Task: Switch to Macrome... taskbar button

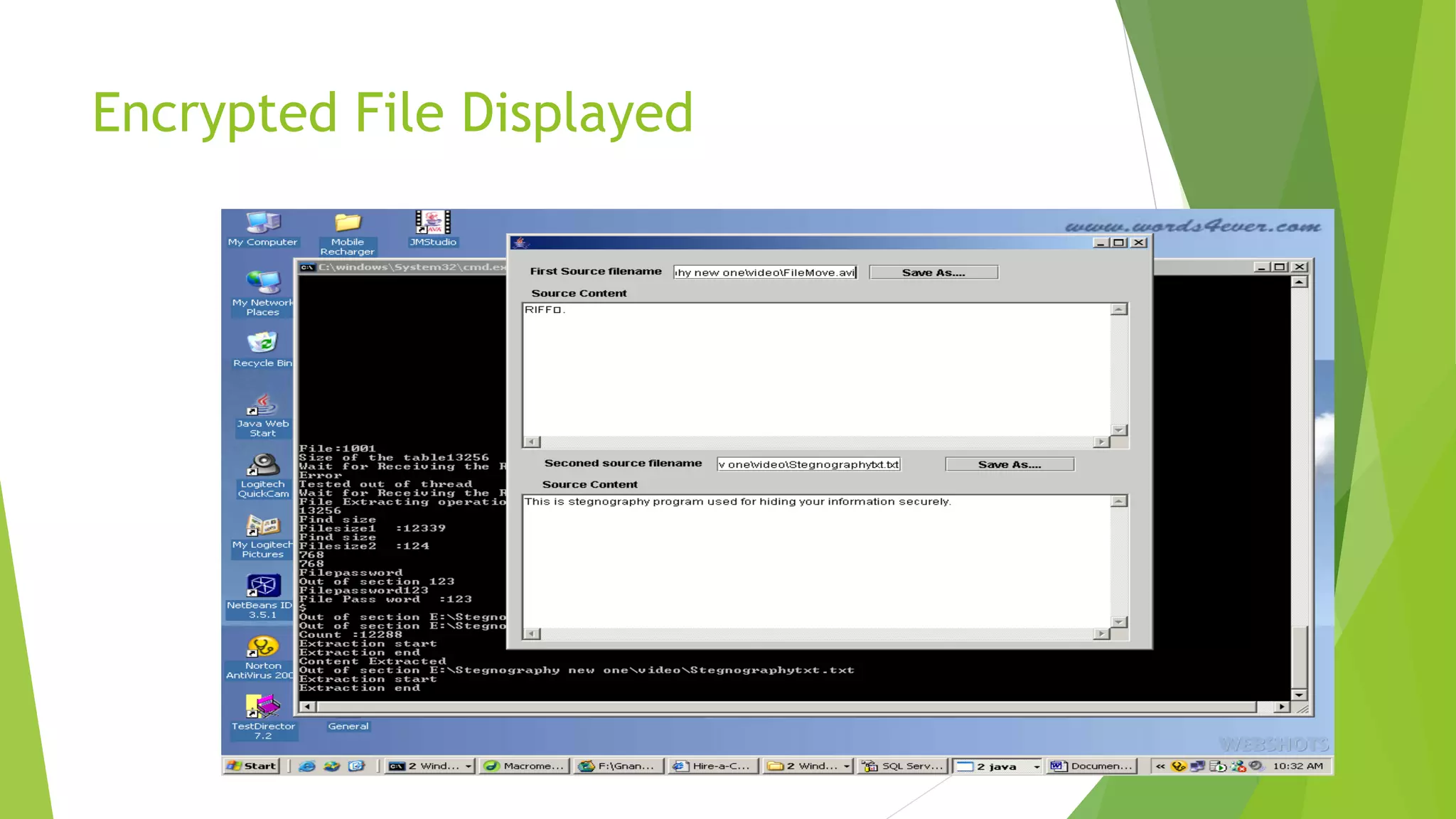Action: pos(525,766)
